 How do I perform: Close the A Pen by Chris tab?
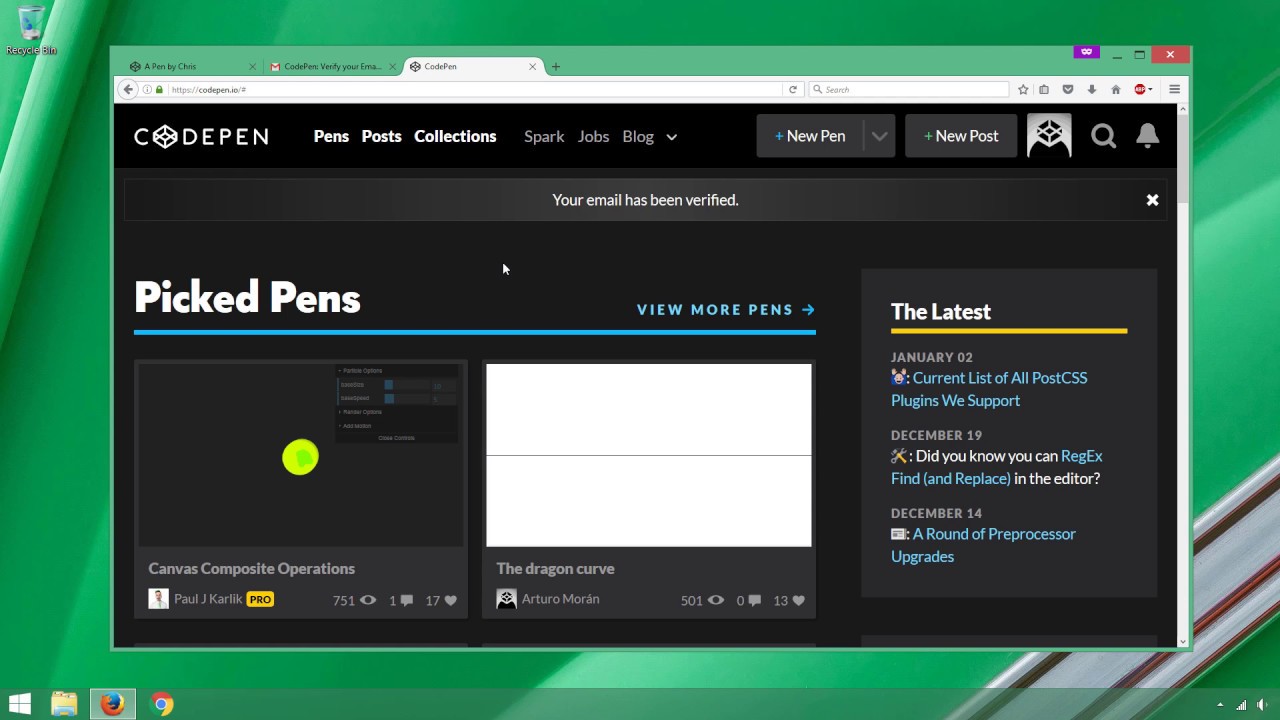coord(252,67)
